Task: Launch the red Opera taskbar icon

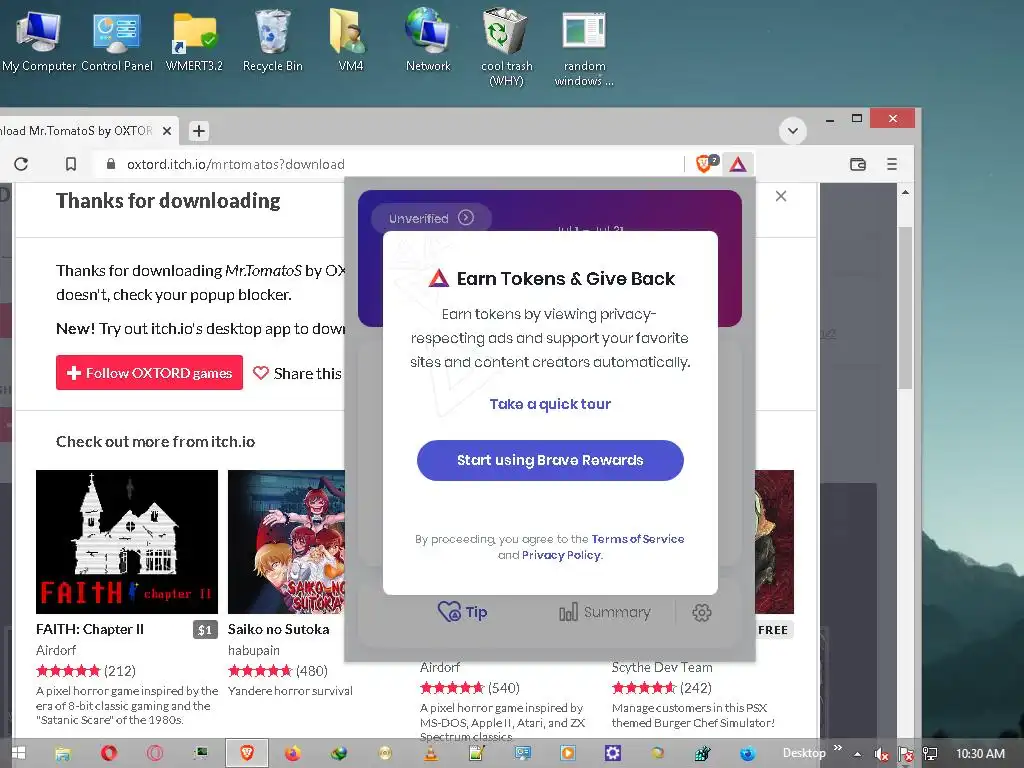Action: click(108, 754)
